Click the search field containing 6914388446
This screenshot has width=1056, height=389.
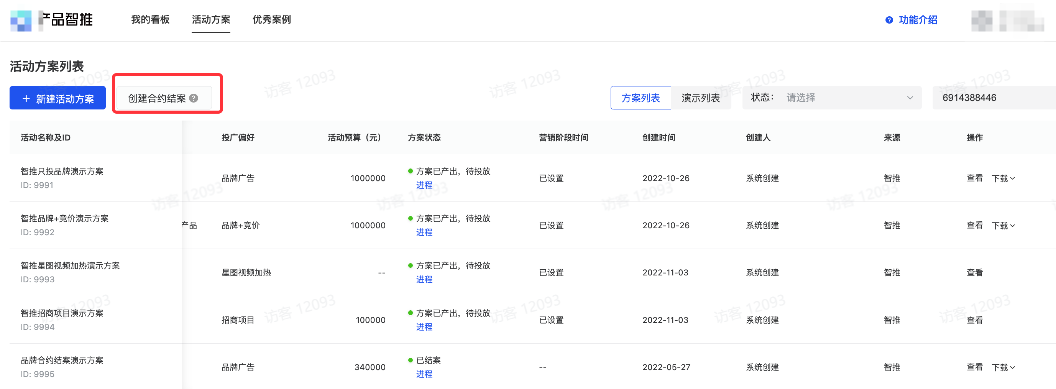994,98
